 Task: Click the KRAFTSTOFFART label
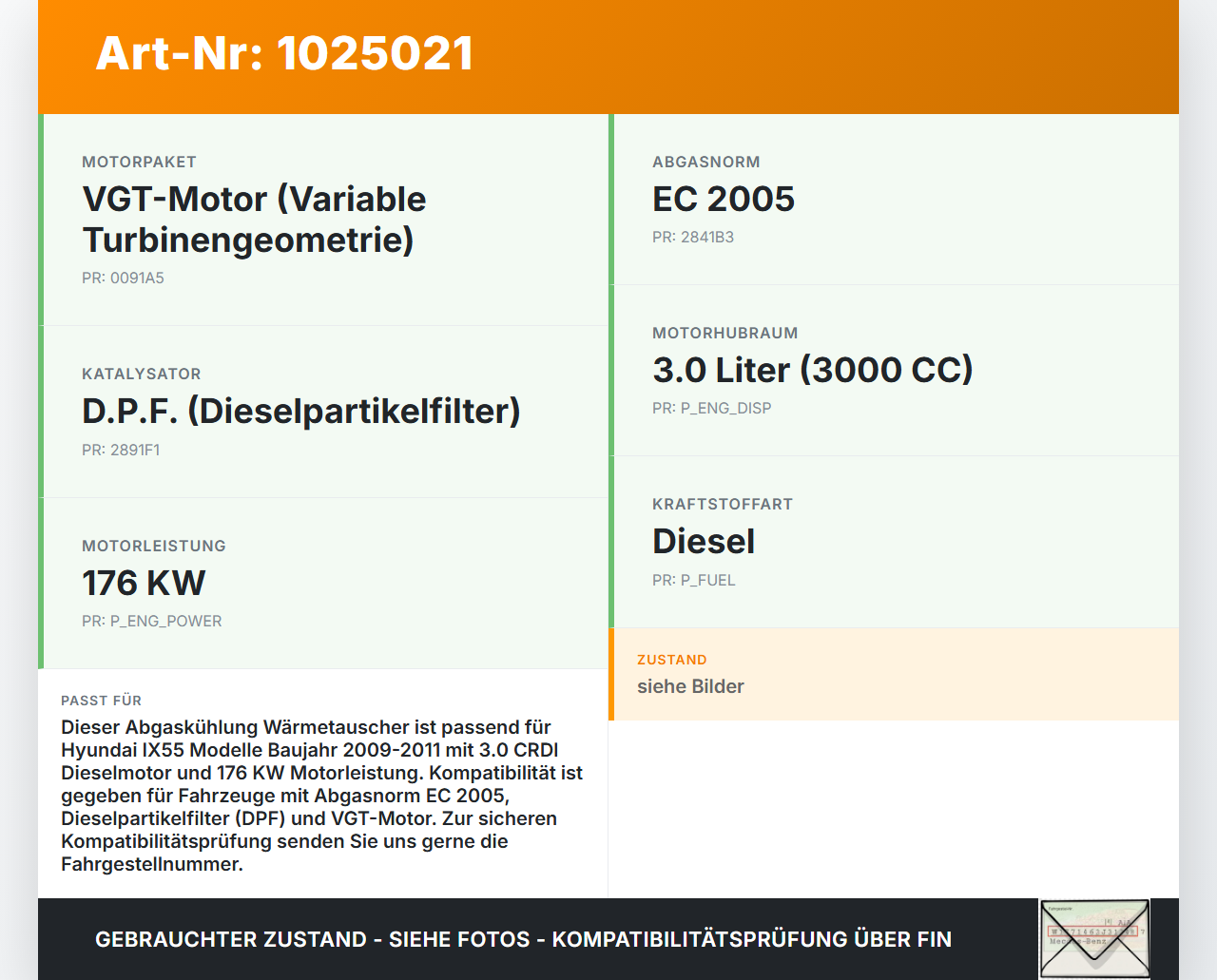coord(723,505)
